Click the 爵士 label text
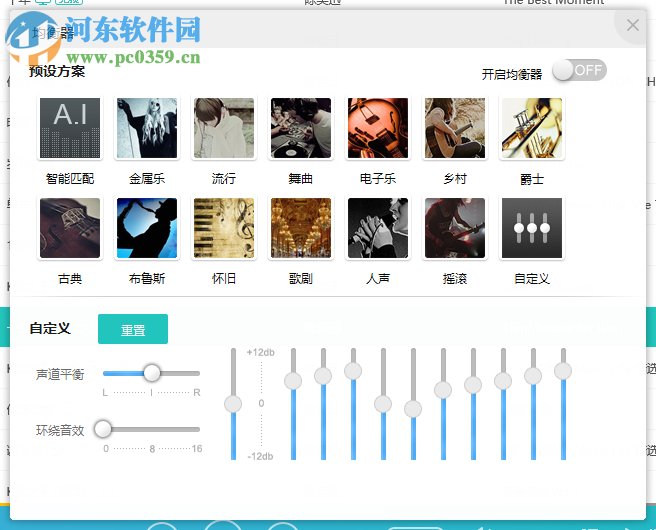This screenshot has width=656, height=530. click(x=532, y=179)
